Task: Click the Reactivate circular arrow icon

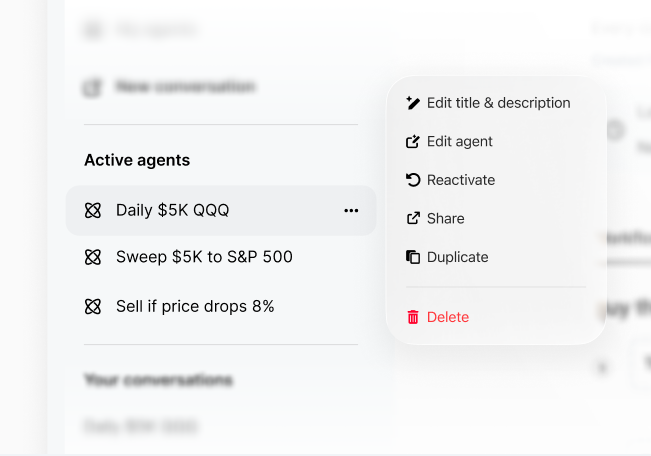Action: click(413, 180)
